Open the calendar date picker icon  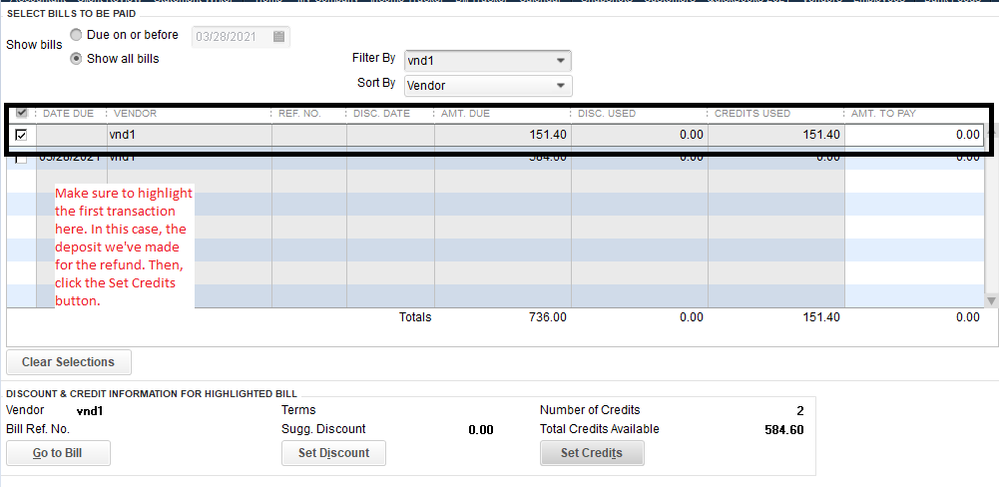pyautogui.click(x=279, y=37)
